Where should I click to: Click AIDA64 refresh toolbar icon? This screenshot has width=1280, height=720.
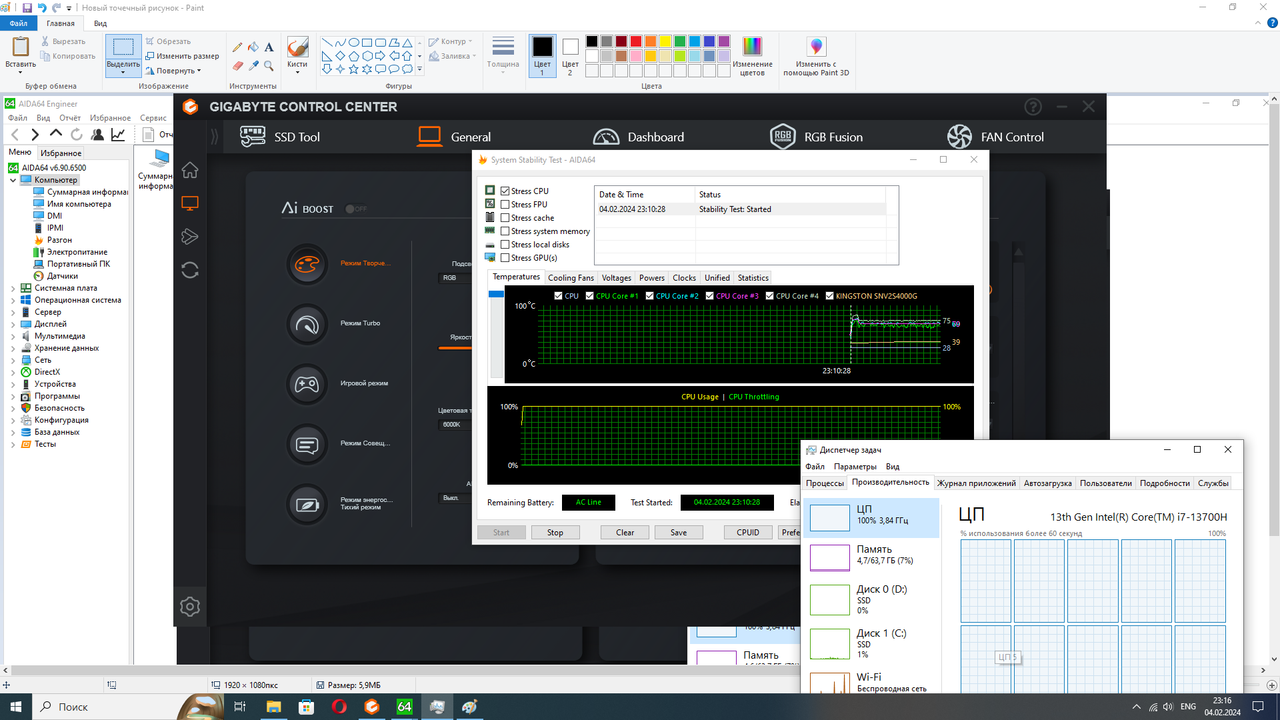pyautogui.click(x=76, y=134)
